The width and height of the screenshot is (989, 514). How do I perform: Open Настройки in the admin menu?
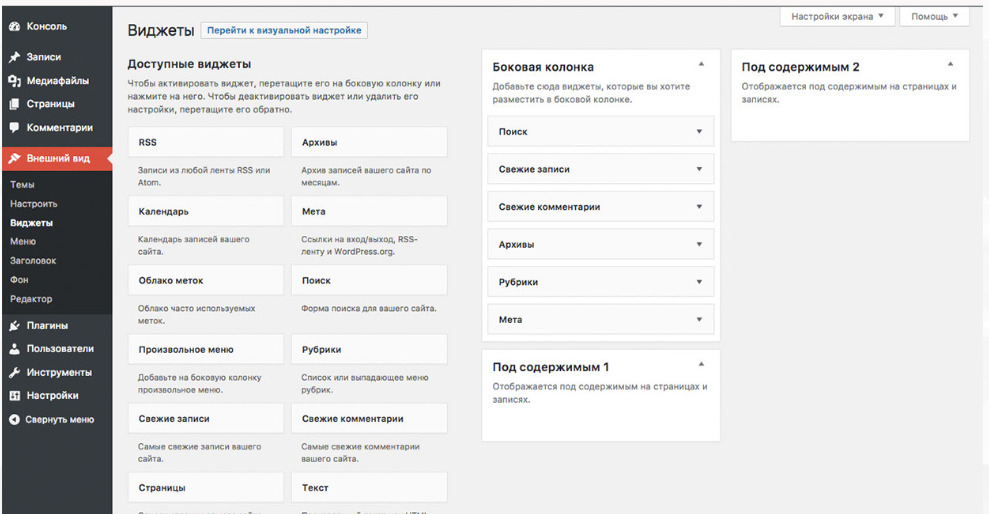pyautogui.click(x=52, y=395)
